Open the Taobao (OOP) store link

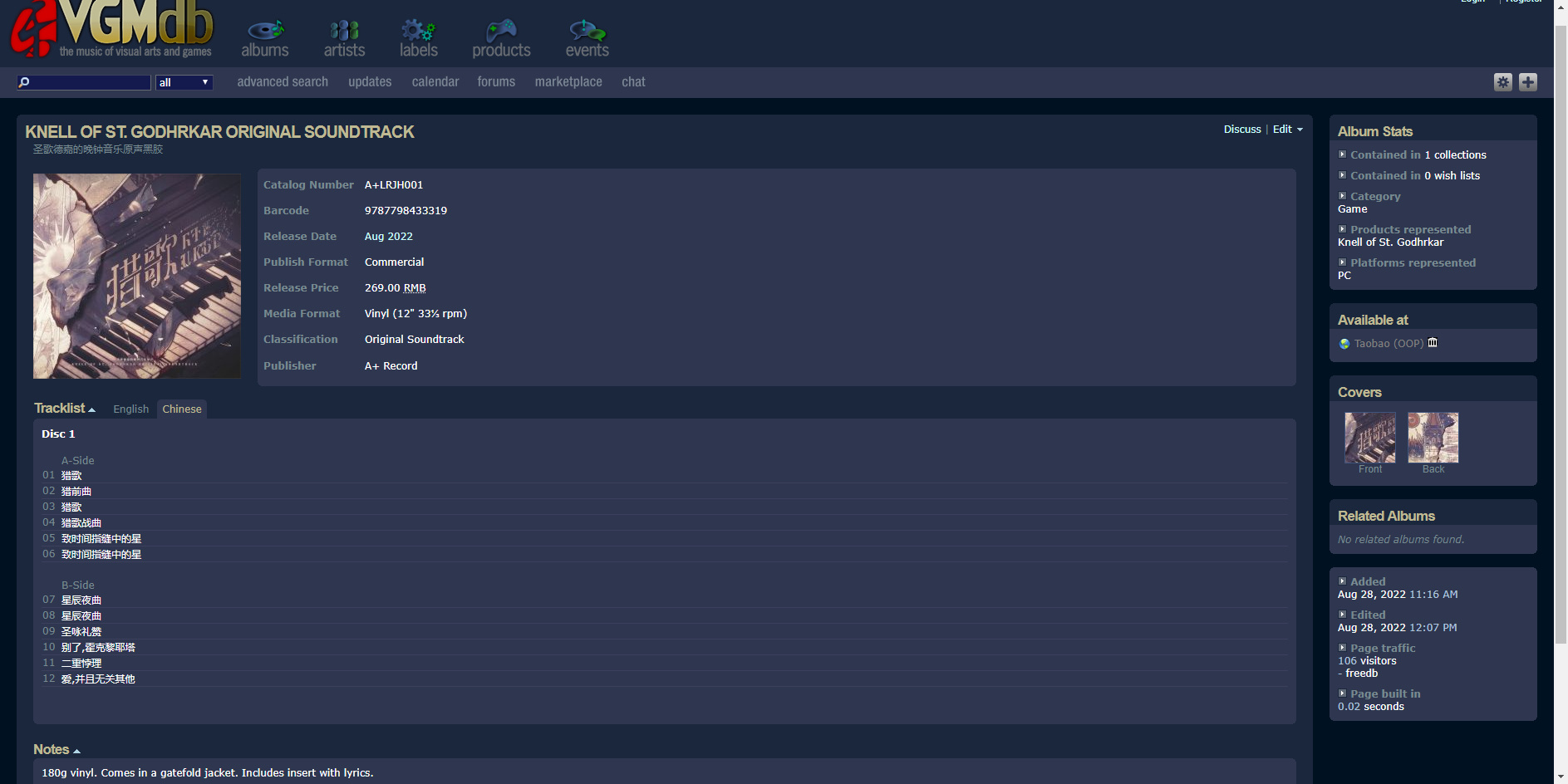1389,344
